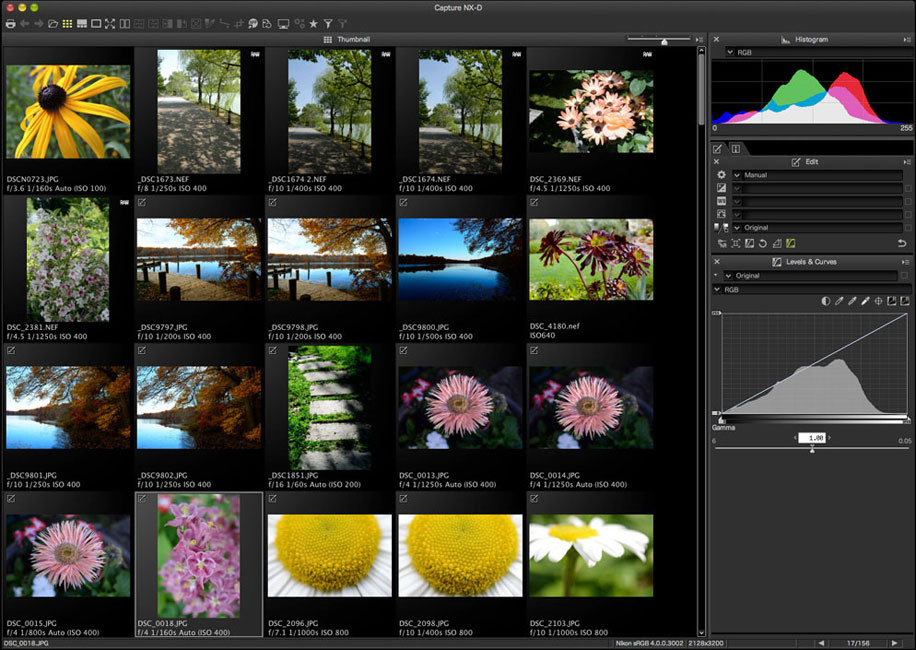Click the gray point eyedropper in Levels & Curves
Screen dimensions: 916x650
click(852, 300)
